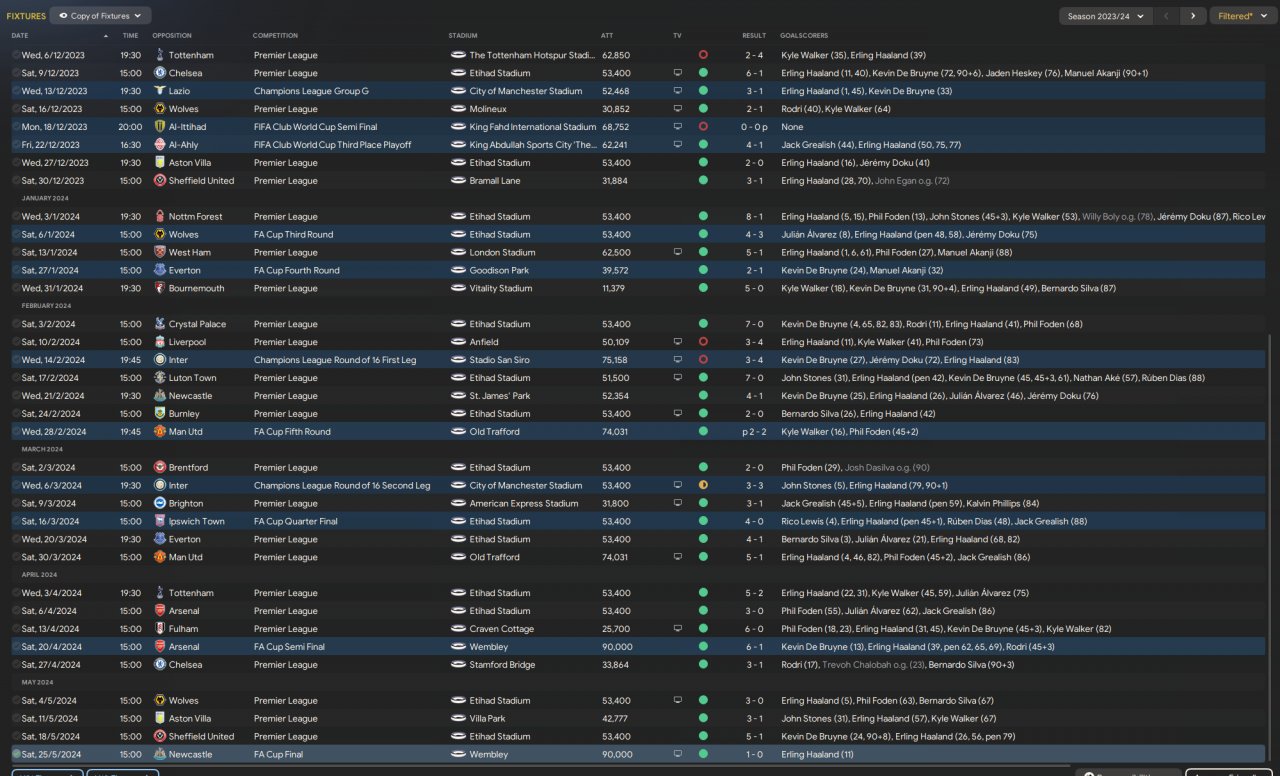
Task: Click Fulham's club badge
Action: click(x=160, y=629)
